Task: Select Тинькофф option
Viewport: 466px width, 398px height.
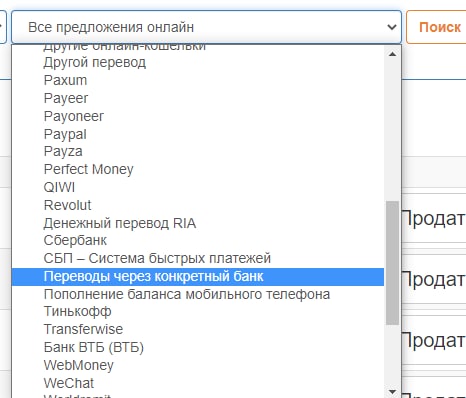Action: (198, 312)
